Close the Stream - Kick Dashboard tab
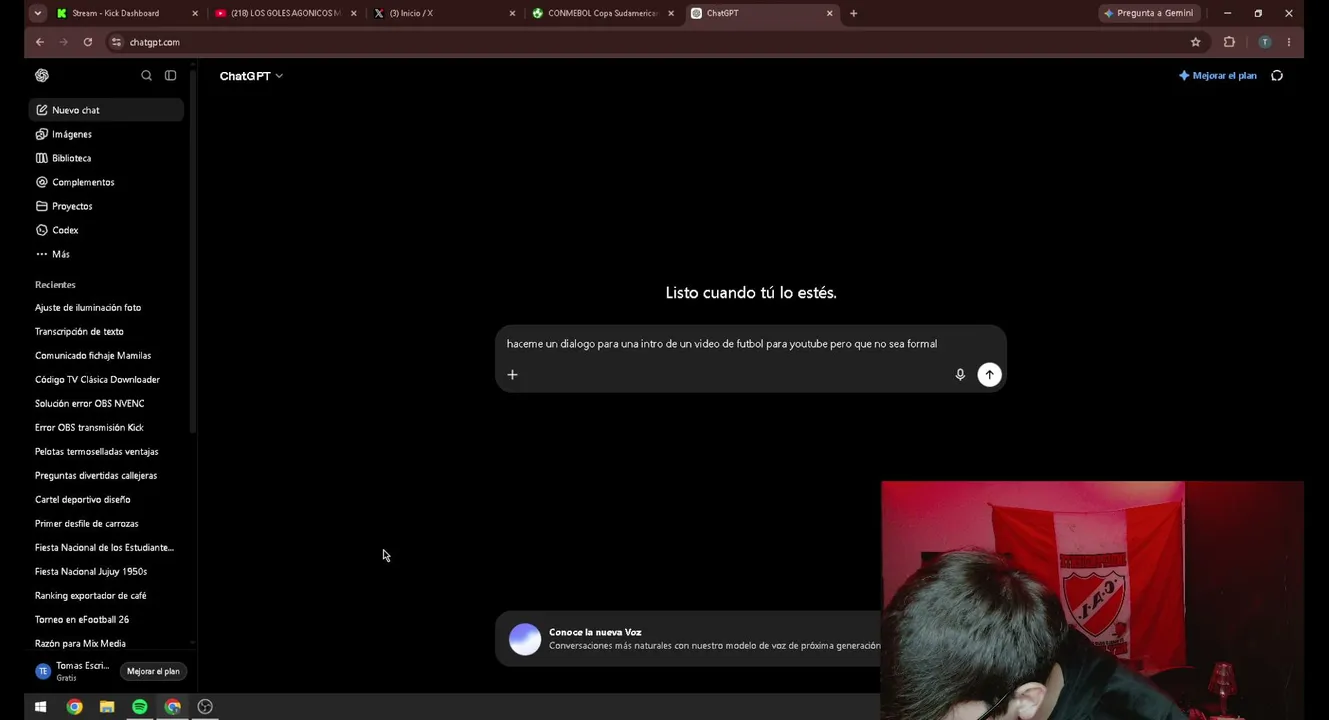Screen dimensions: 1329x720 [194, 13]
